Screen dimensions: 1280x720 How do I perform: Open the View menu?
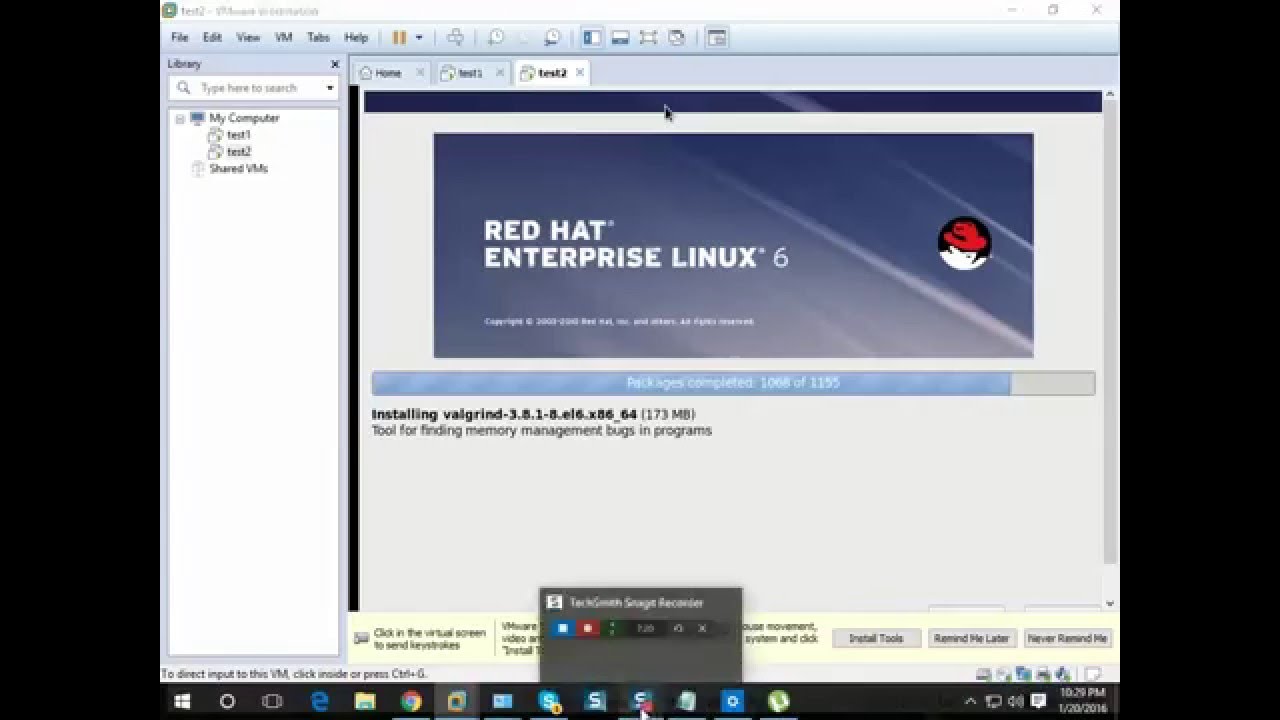(x=248, y=38)
